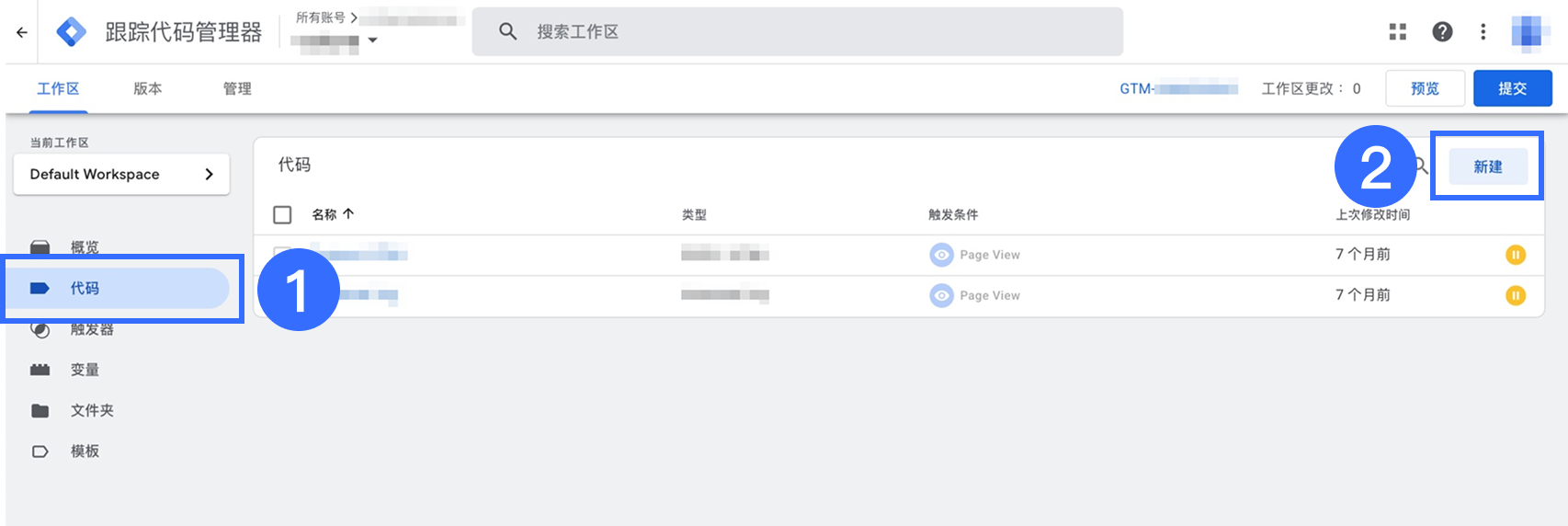Click the Page View trigger eye icon, second row
The width and height of the screenshot is (1568, 526).
point(941,295)
